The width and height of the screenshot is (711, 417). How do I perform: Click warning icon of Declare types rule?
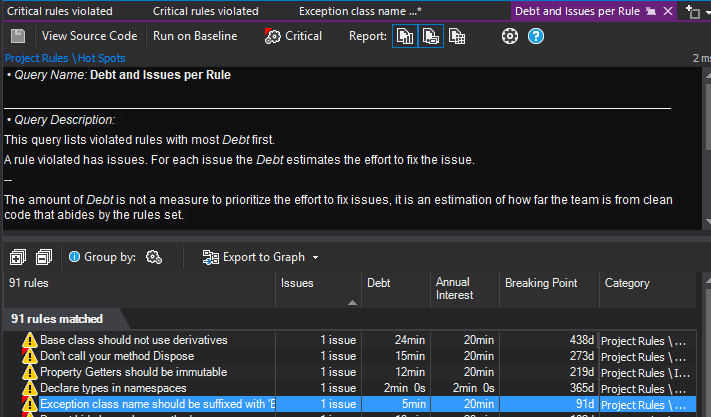click(x=29, y=388)
